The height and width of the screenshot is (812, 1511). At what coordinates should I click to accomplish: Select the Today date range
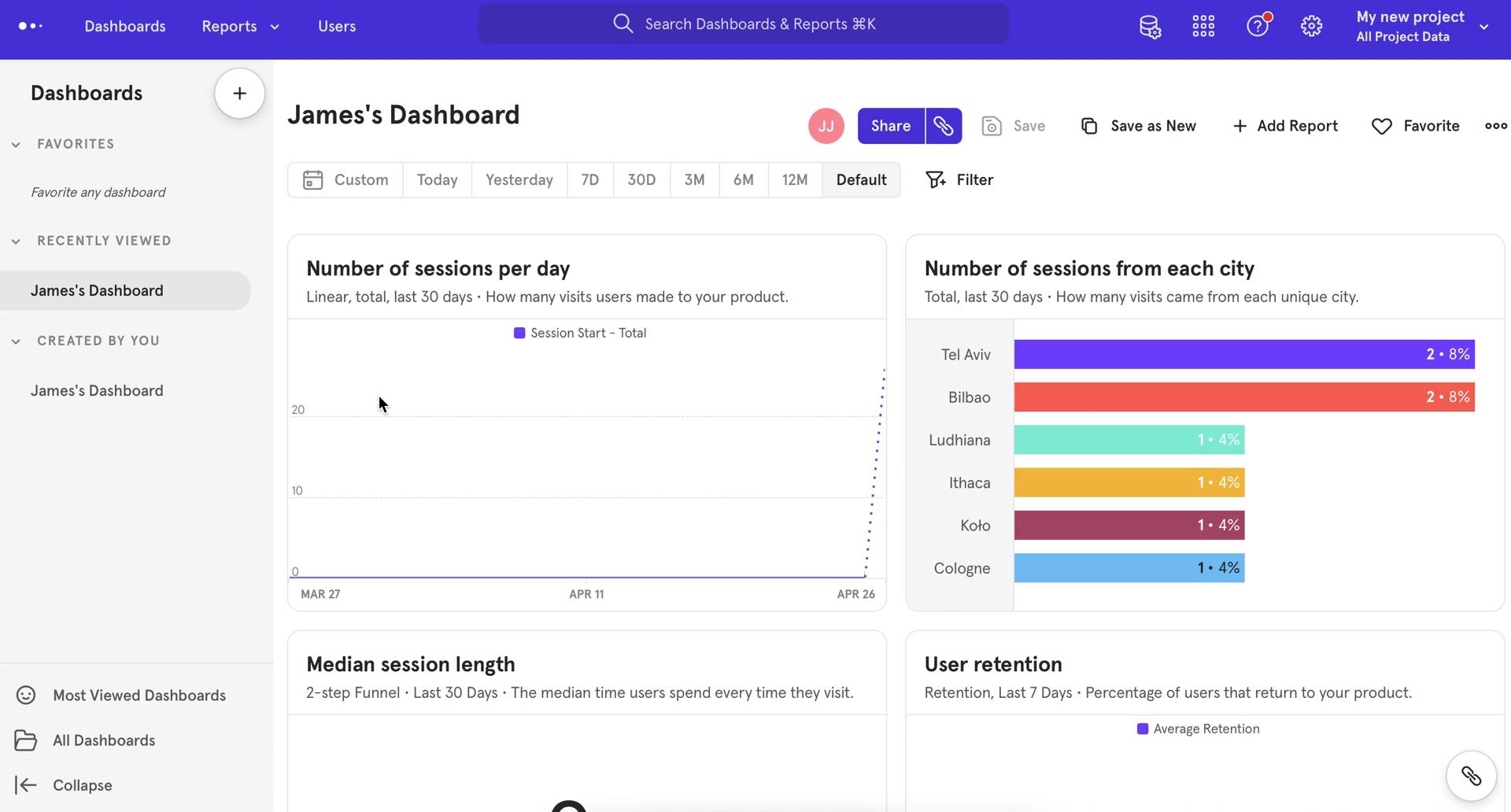pyautogui.click(x=438, y=180)
